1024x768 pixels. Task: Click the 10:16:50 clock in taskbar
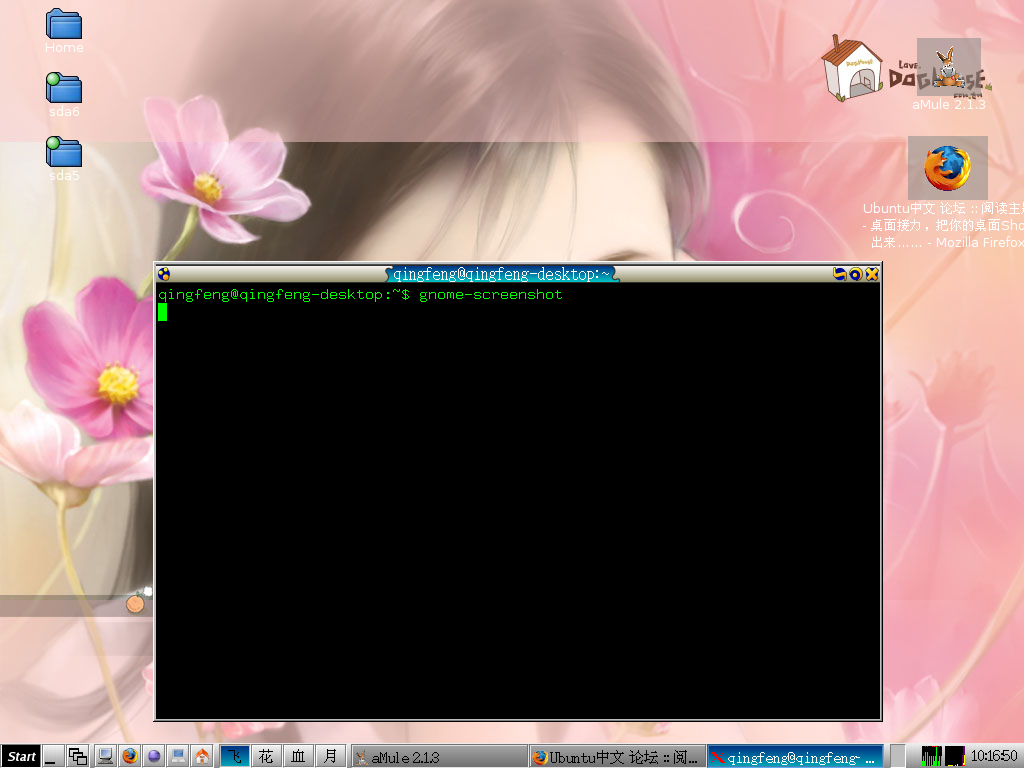pyautogui.click(x=994, y=756)
